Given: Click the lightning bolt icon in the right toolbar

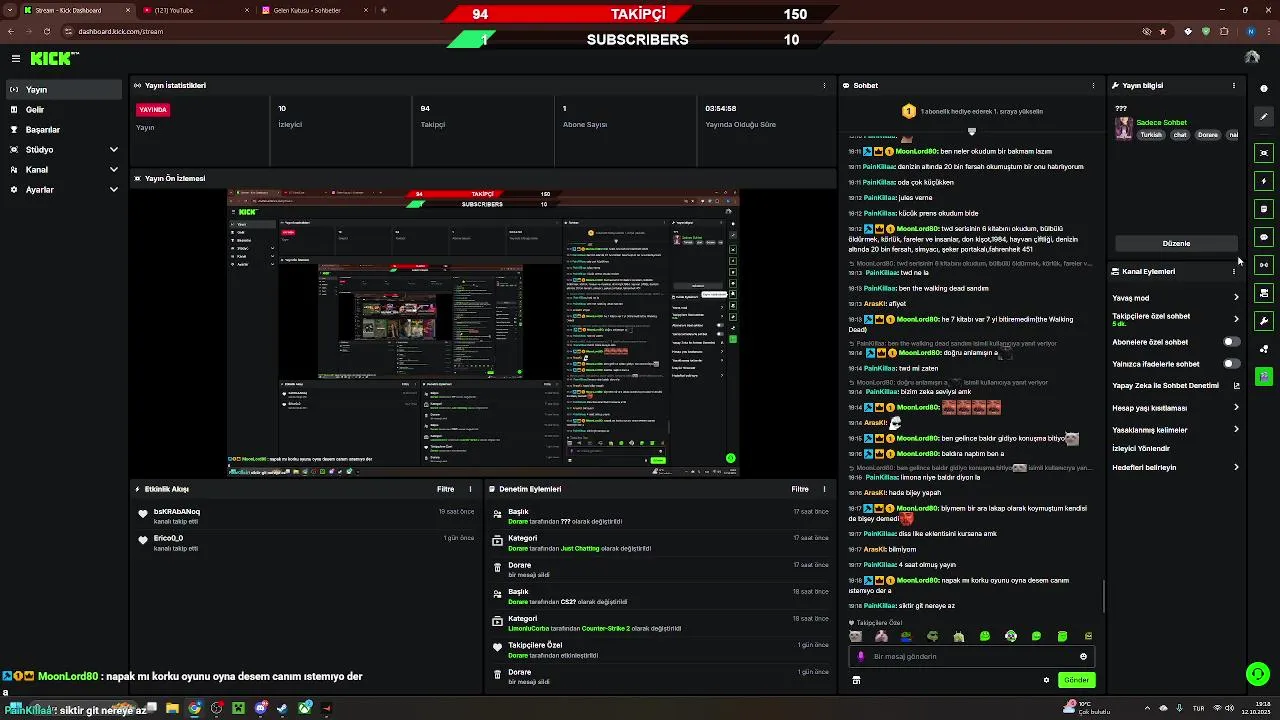Looking at the screenshot, I should click(1264, 181).
